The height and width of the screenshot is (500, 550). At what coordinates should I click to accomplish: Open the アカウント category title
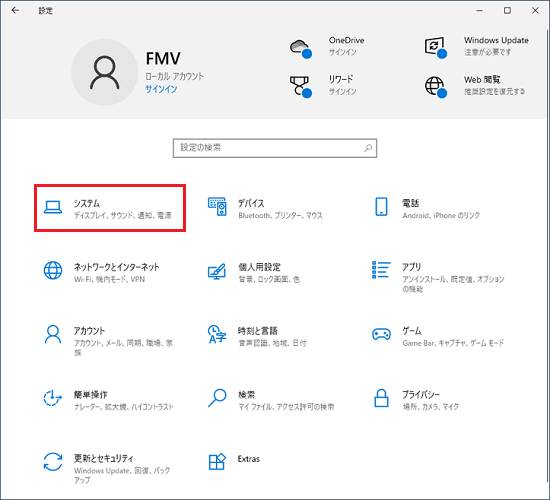(x=89, y=331)
